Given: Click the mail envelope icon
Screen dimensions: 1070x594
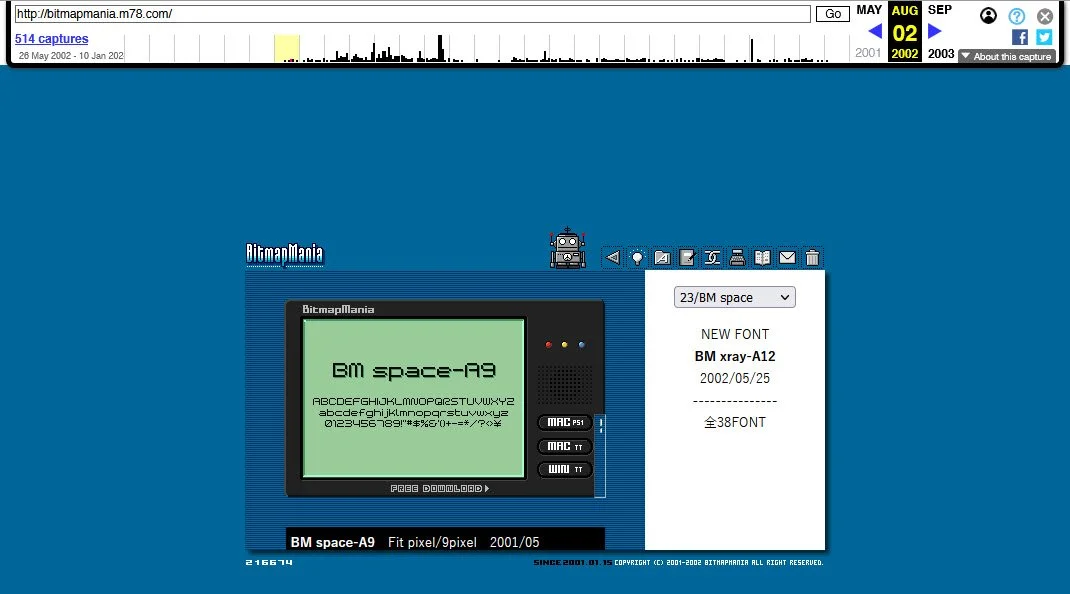Looking at the screenshot, I should pos(787,257).
